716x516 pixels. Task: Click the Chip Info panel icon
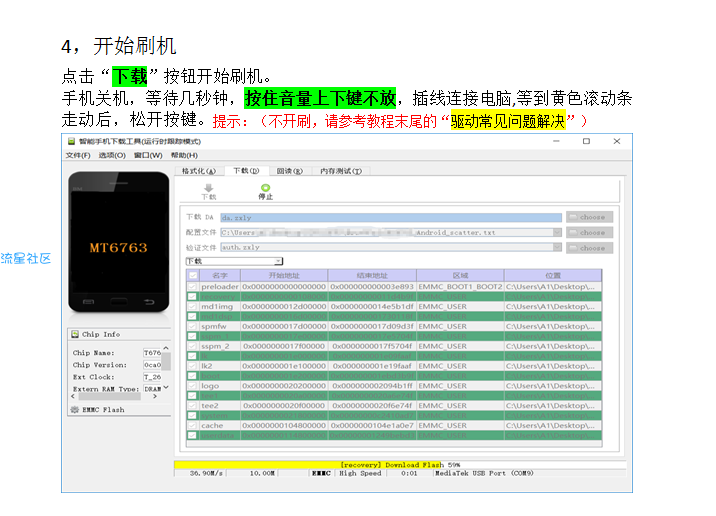coord(75,334)
